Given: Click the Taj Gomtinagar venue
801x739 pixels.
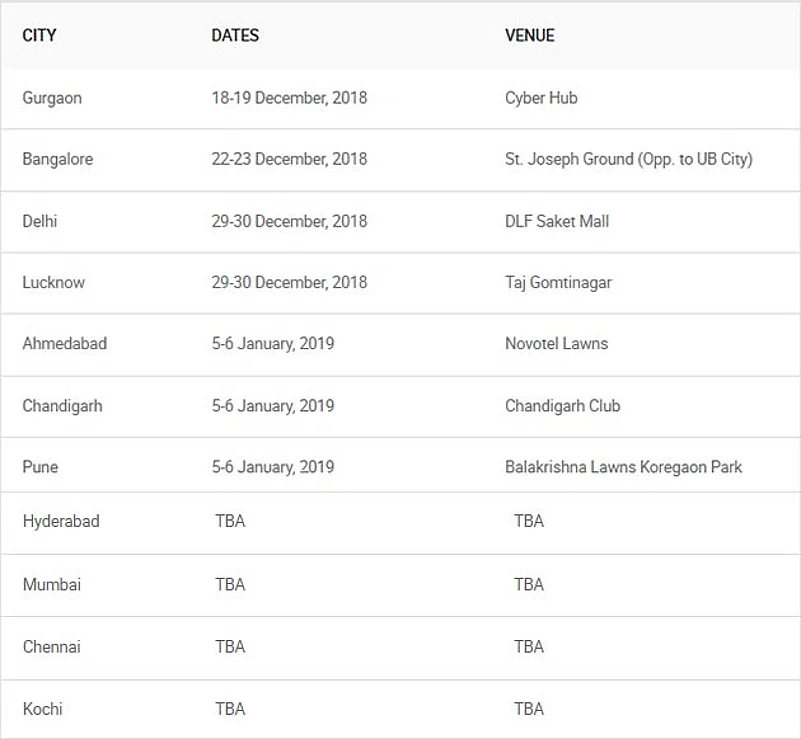Looking at the screenshot, I should [558, 282].
